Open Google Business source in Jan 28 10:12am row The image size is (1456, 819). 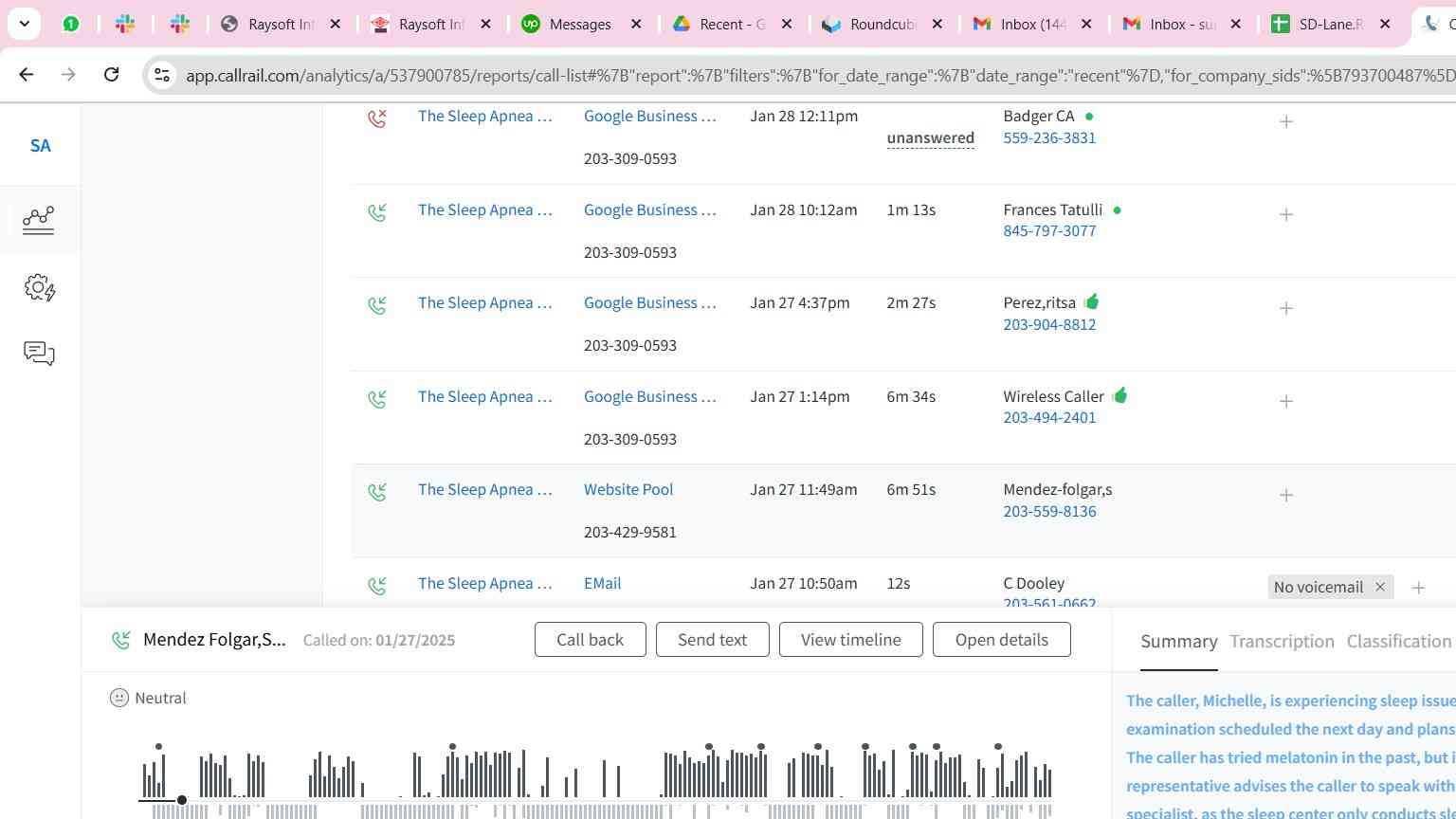tap(649, 210)
